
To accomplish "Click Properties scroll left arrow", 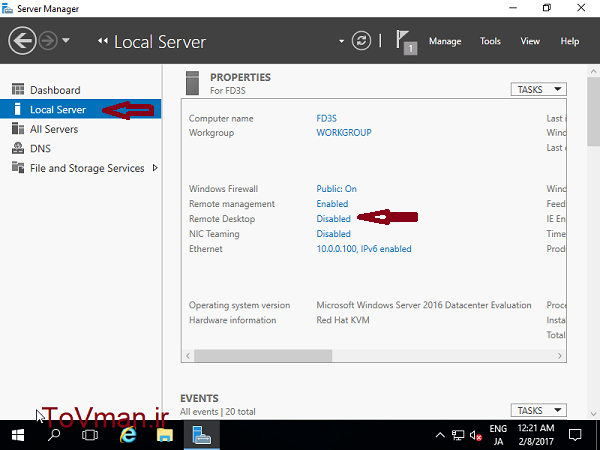I will (188, 355).
